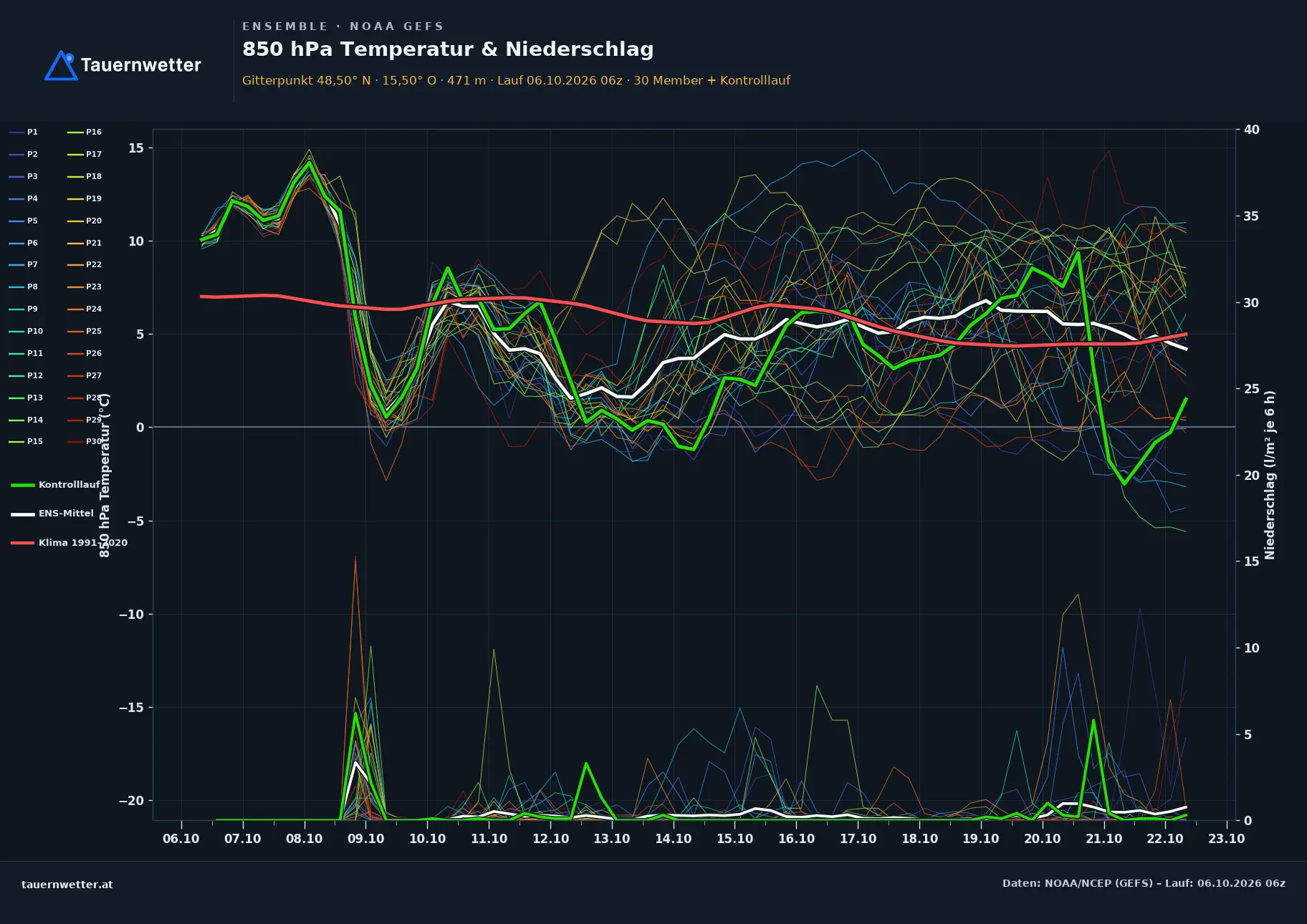1307x924 pixels.
Task: Click the P17 legend label
Action: [x=94, y=154]
